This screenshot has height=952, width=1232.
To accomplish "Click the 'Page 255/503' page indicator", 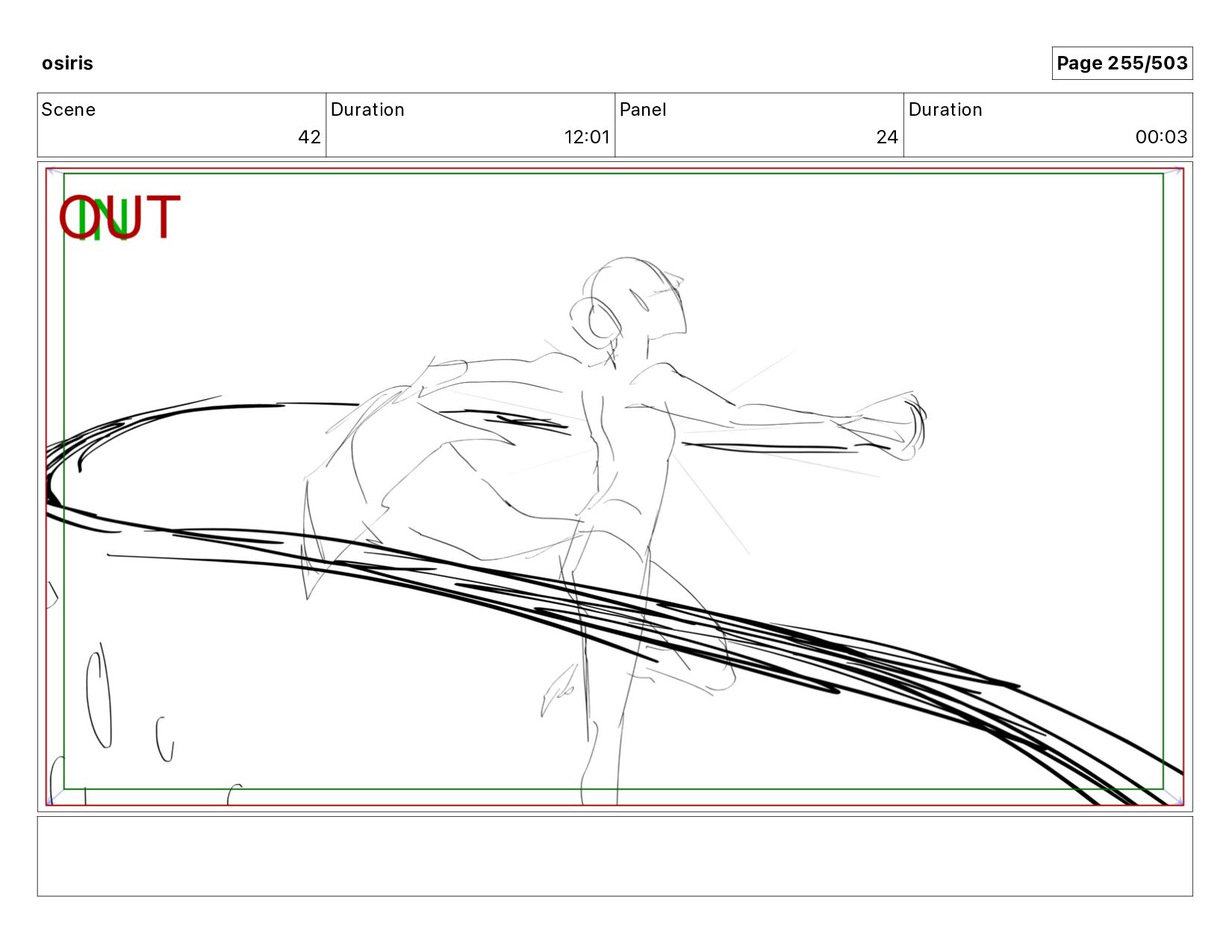I will click(x=1121, y=63).
